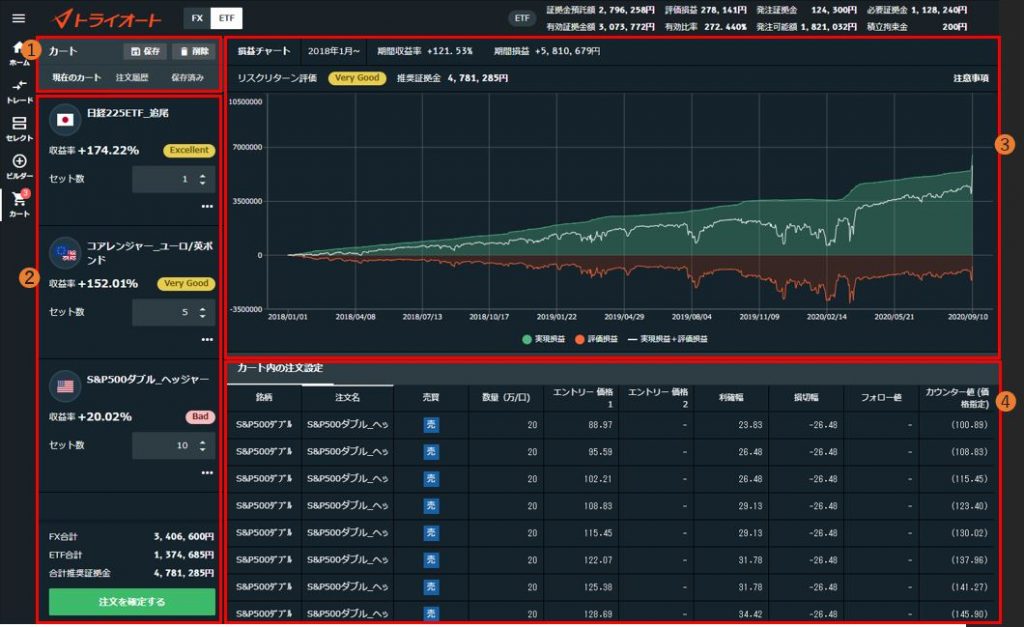Click the 売買 column header
Image resolution: width=1024 pixels, height=627 pixels.
pos(431,397)
